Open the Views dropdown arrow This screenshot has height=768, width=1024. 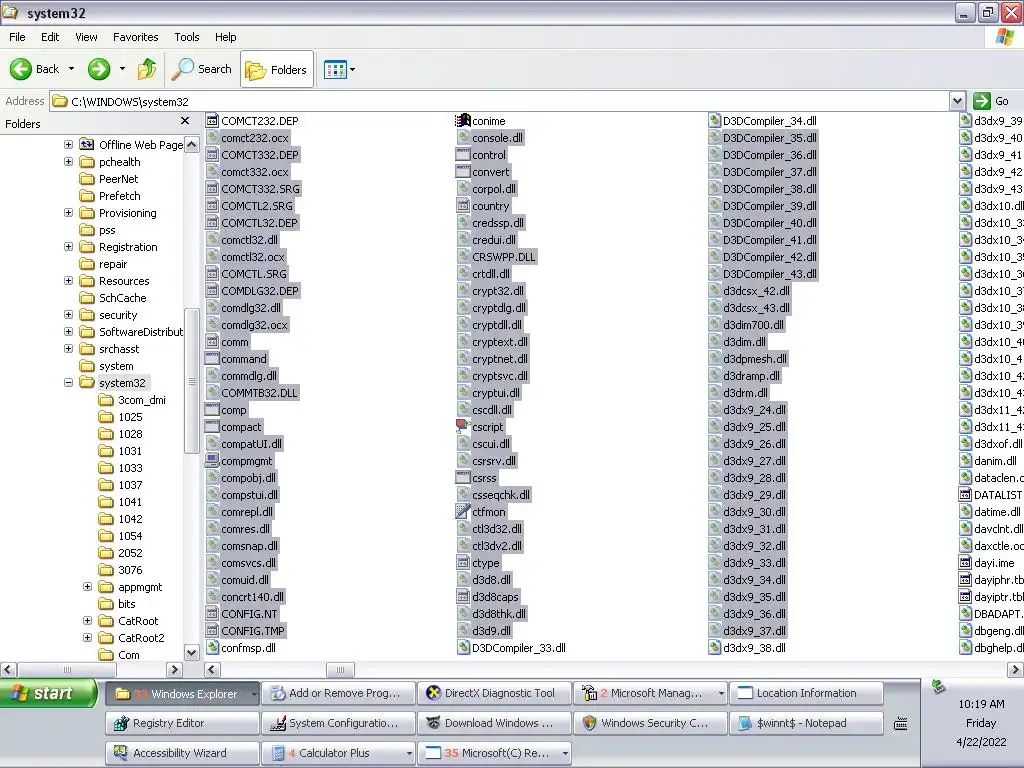(353, 69)
